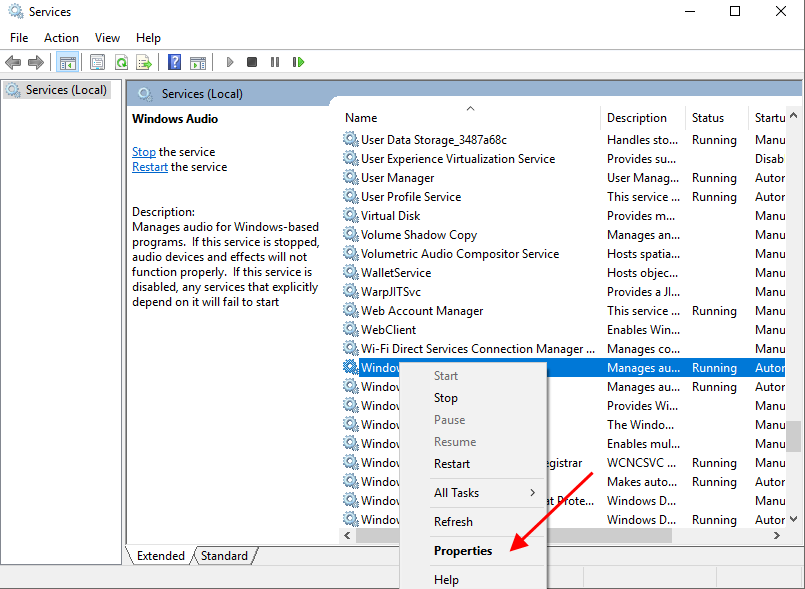Click the Export List toolbar icon
This screenshot has width=805, height=589.
pos(144,63)
